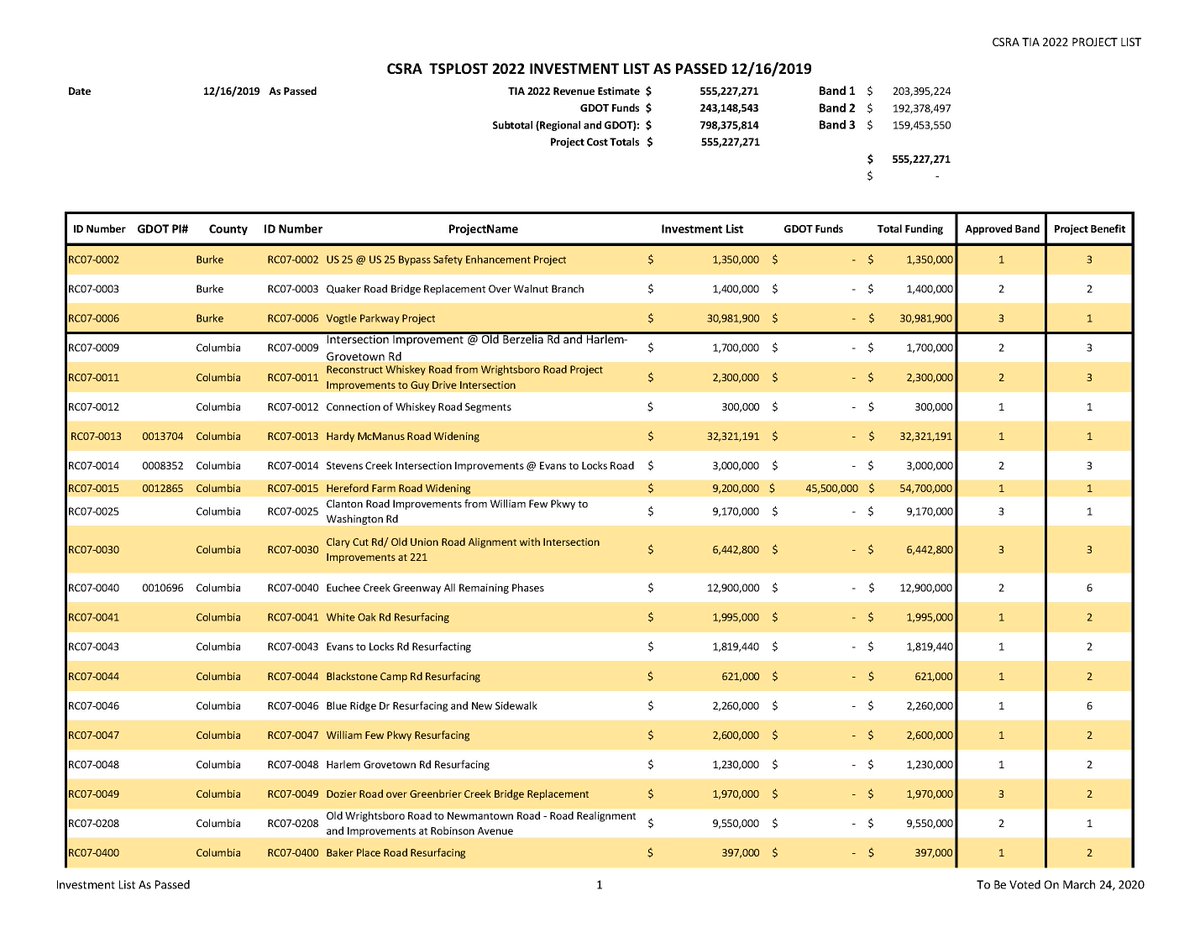Click the Subtotal value 798,375,814
This screenshot has height=927, width=1200.
coord(730,125)
